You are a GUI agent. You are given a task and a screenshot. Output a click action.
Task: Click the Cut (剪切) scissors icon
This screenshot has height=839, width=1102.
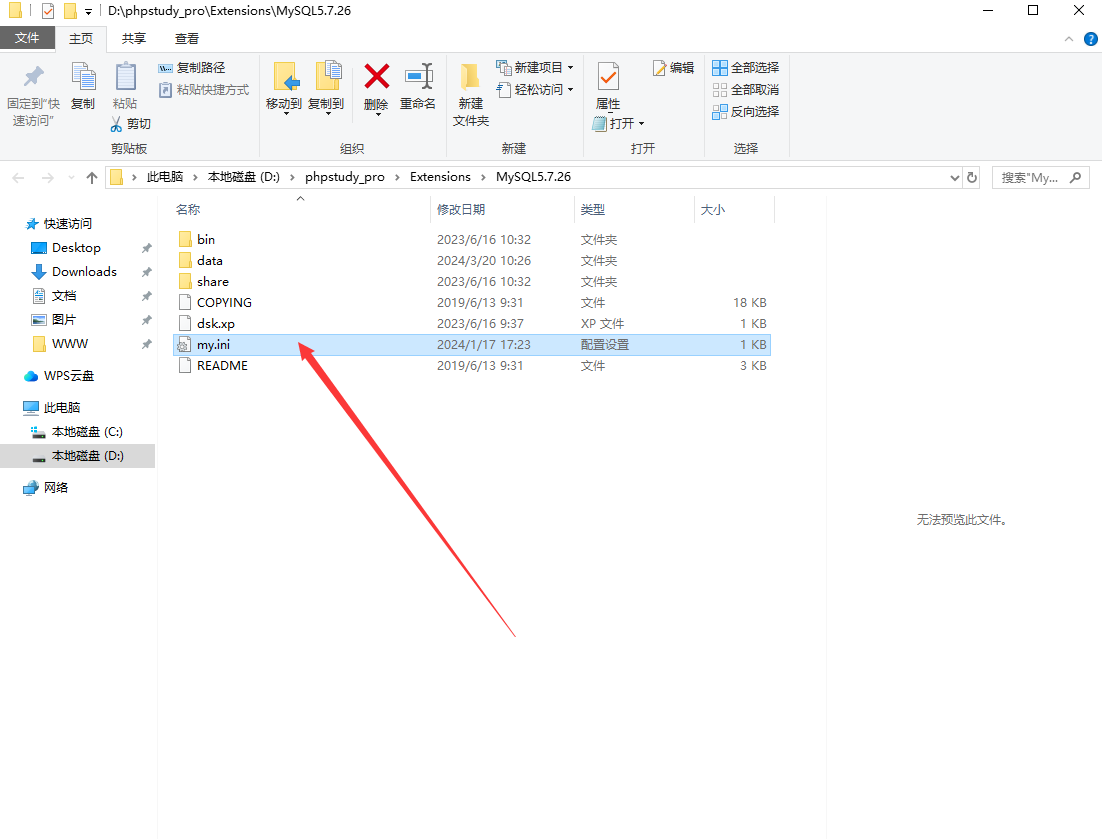117,124
